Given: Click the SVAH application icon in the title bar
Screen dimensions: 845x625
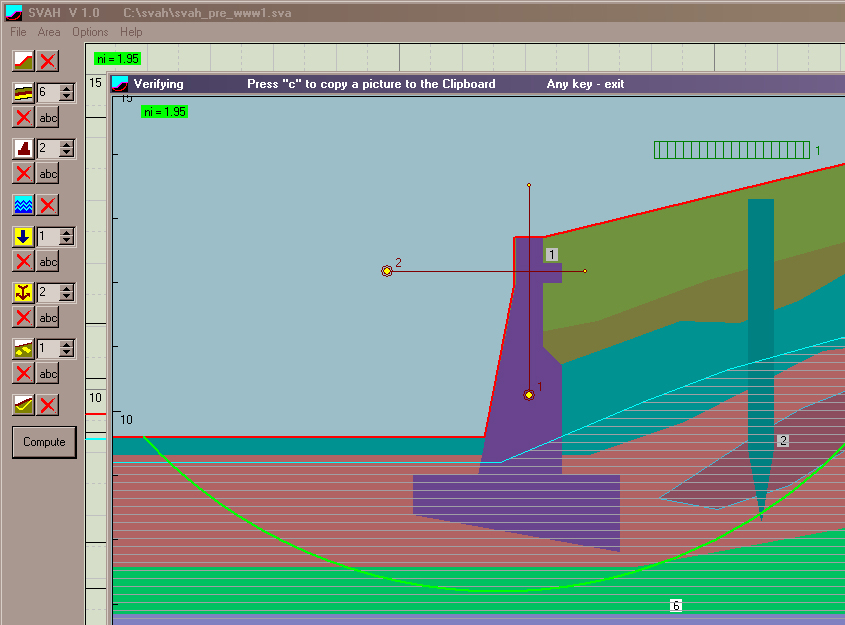Looking at the screenshot, I should pyautogui.click(x=13, y=12).
